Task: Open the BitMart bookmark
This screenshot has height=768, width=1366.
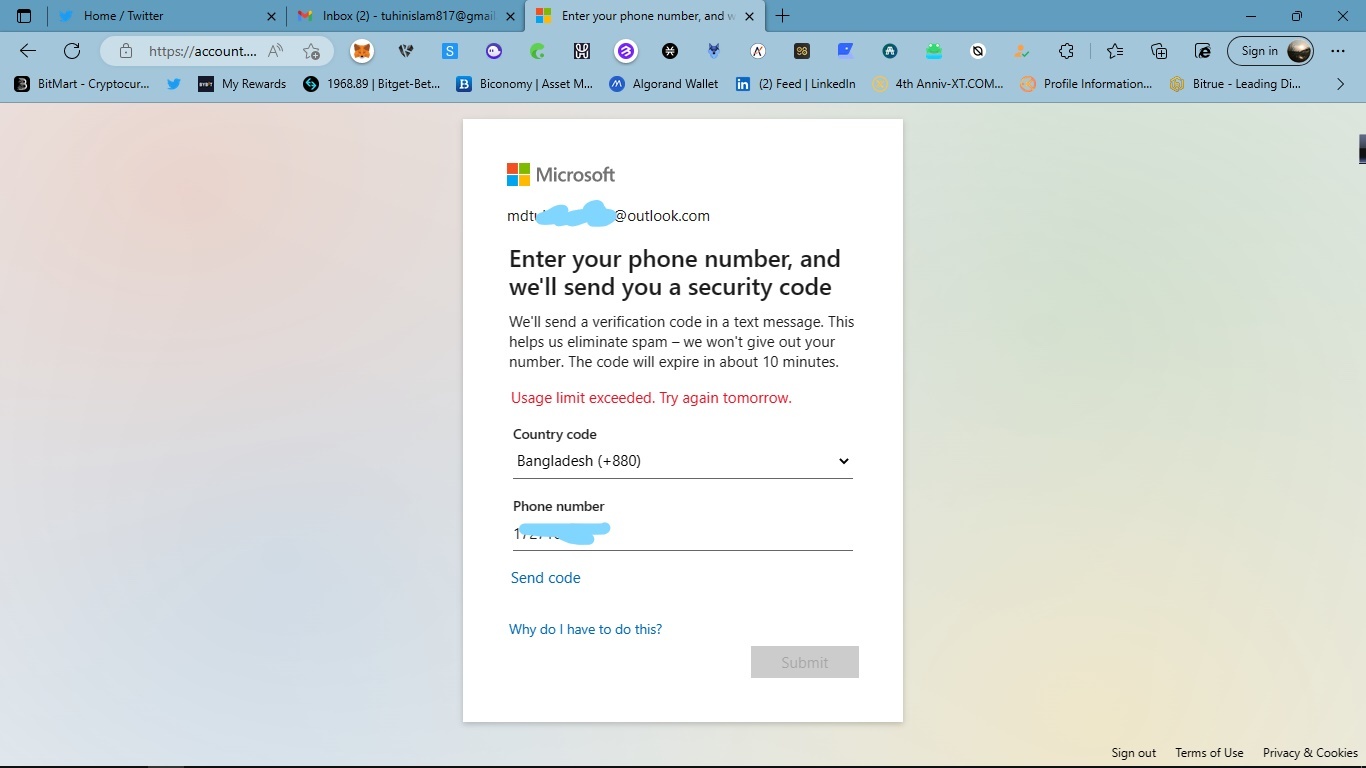Action: pos(82,84)
